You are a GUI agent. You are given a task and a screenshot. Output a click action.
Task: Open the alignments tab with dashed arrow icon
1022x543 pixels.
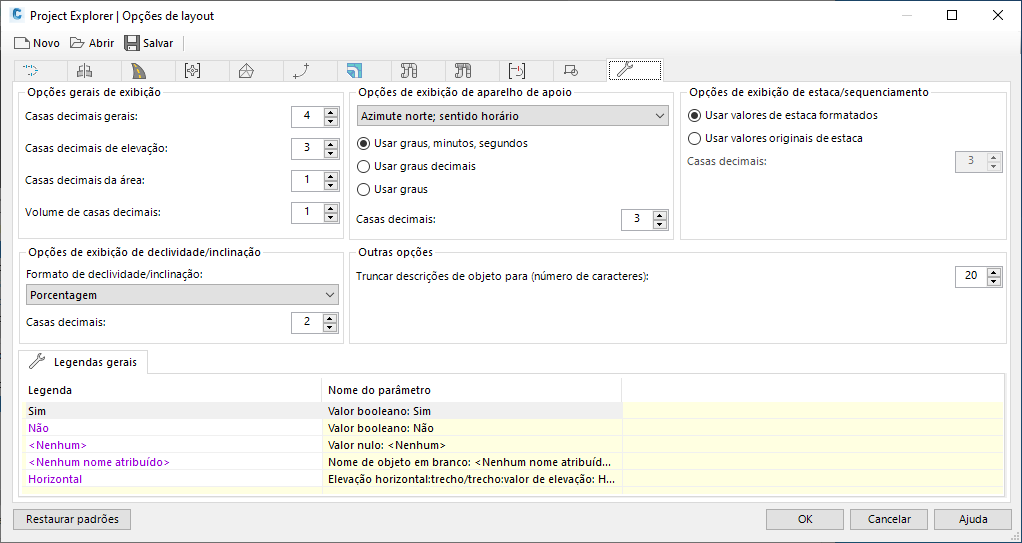31,70
